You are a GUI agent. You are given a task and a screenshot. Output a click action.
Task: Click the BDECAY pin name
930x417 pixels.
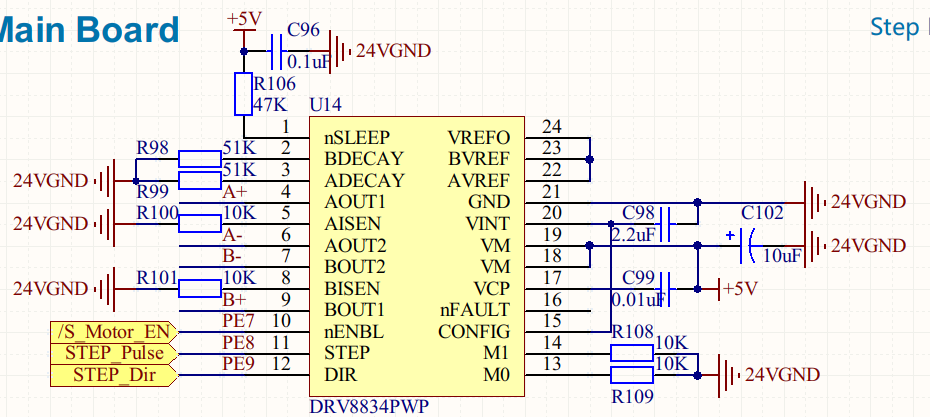[364, 159]
